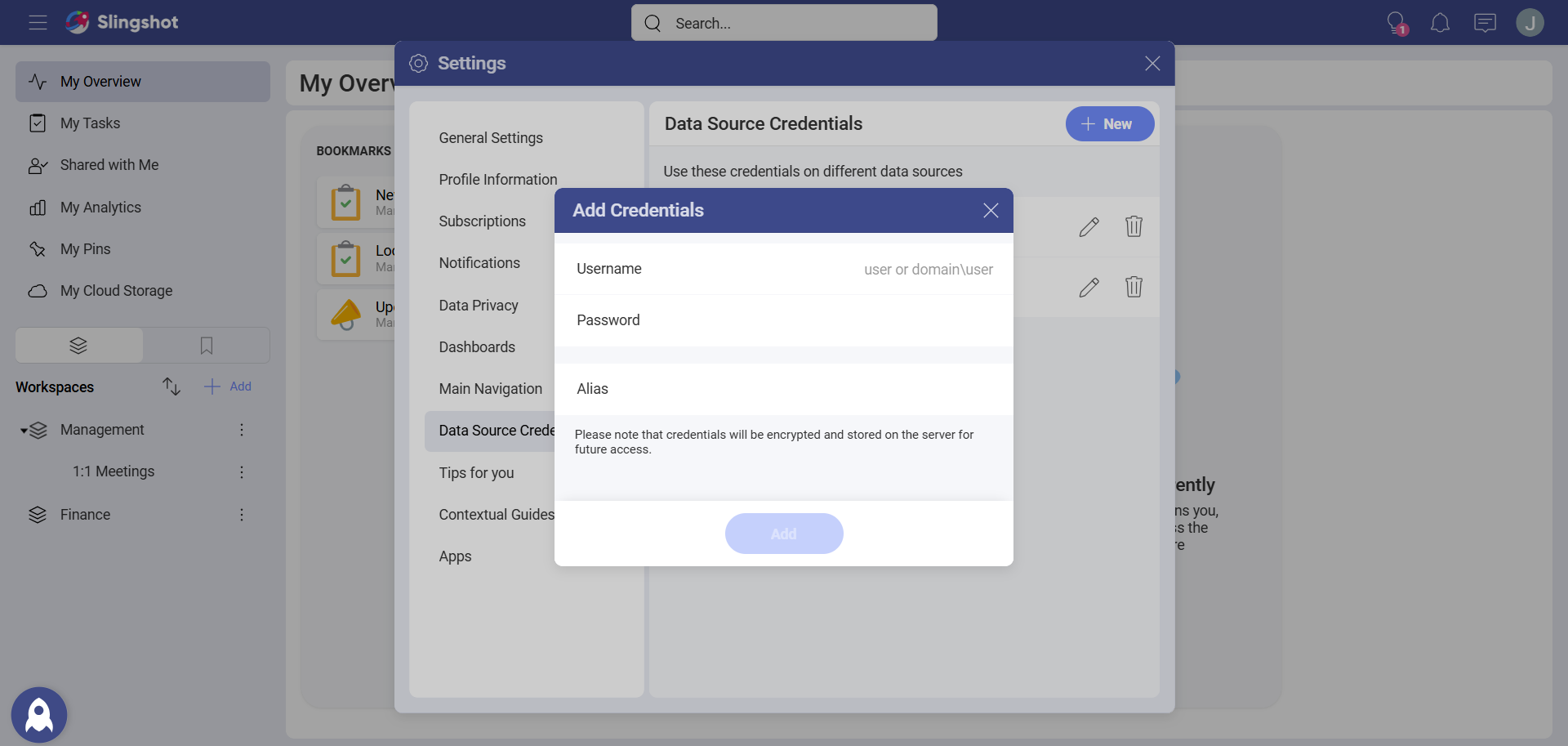Screen dimensions: 1568x746
Task: Open 1:1 Meetings options menu
Action: pos(242,472)
